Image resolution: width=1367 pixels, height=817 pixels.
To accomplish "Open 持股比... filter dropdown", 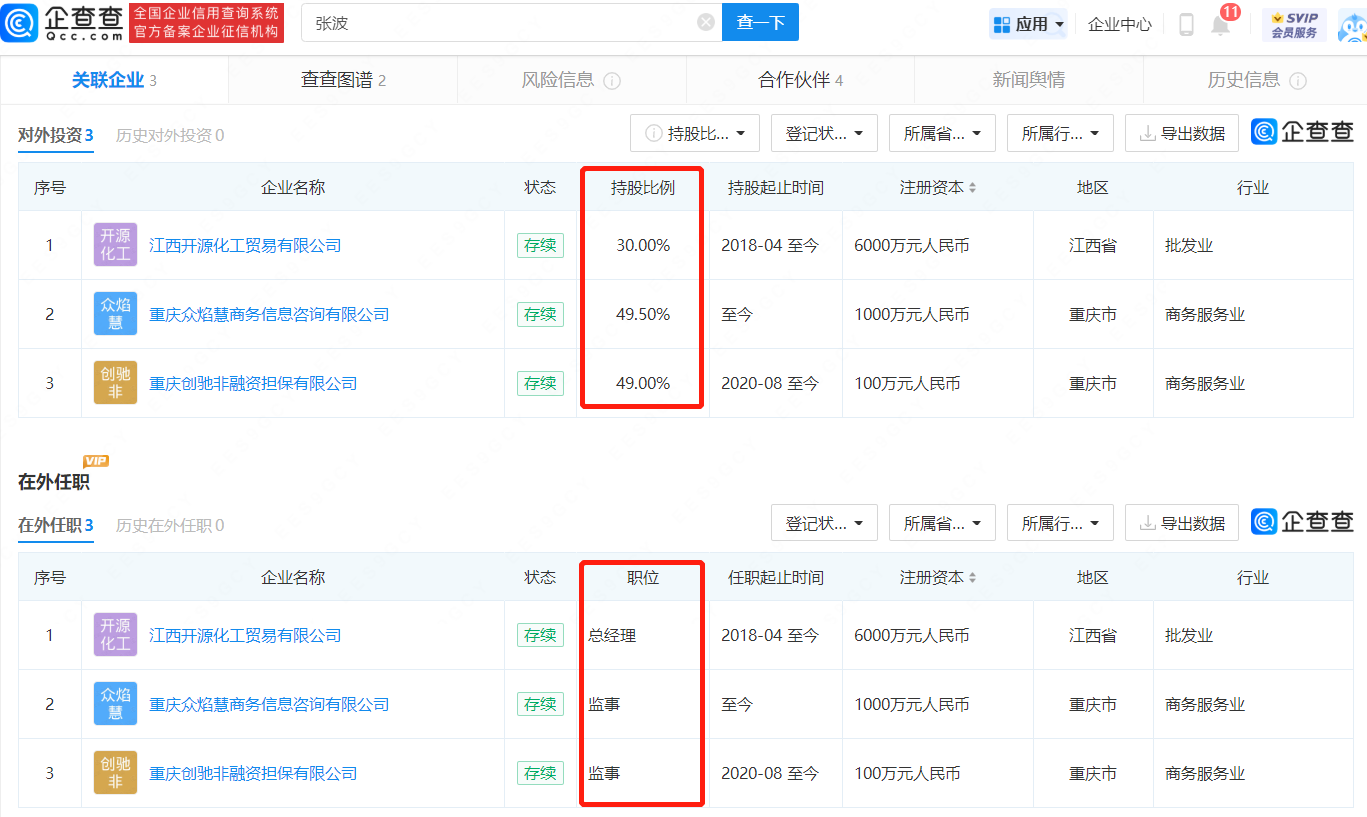I will tap(695, 133).
